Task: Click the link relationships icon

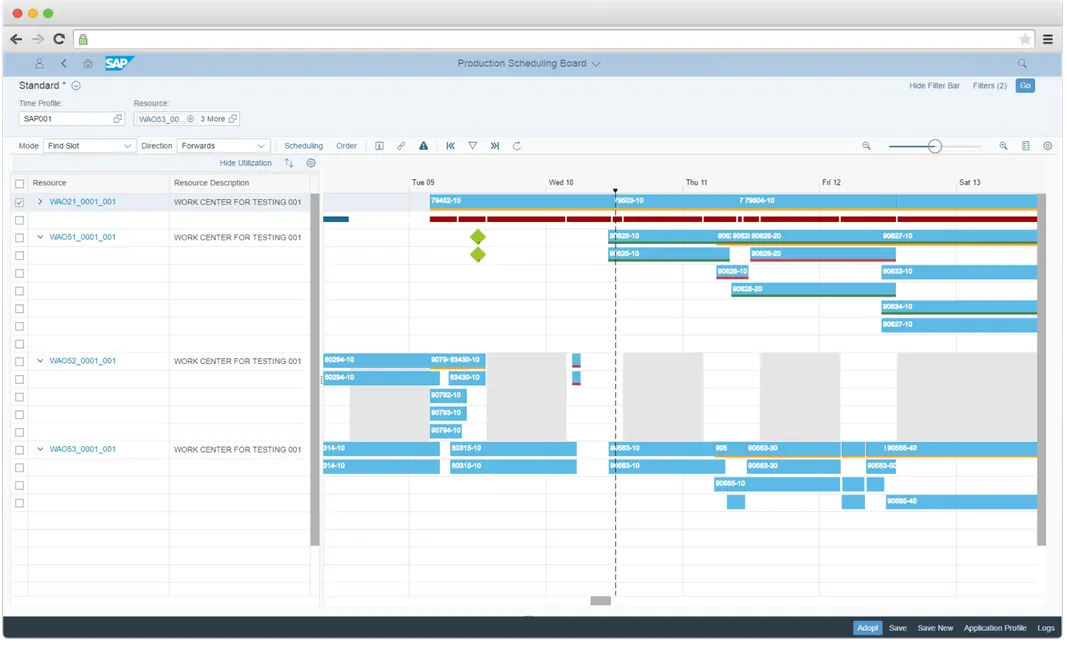Action: point(401,146)
